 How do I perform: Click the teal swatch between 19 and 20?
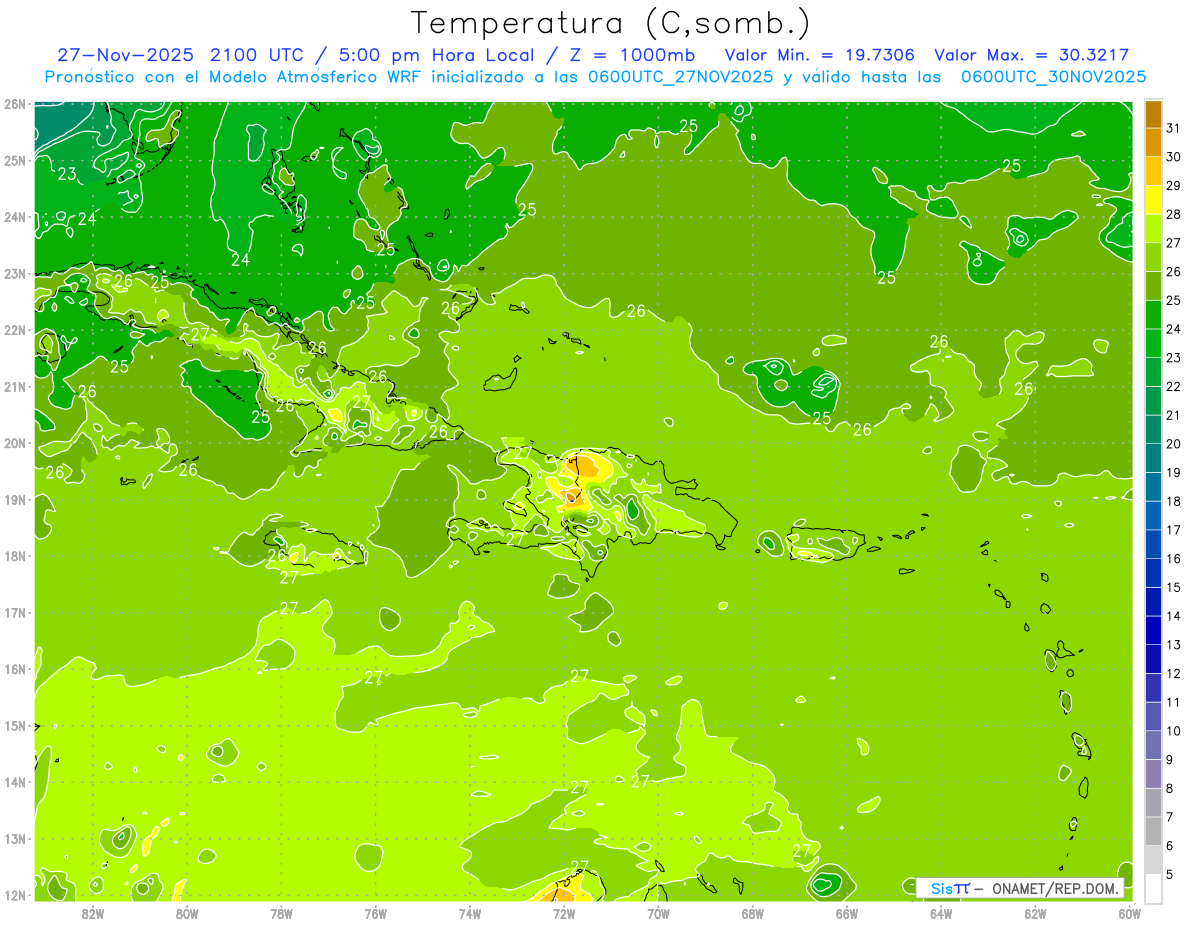tap(1153, 458)
